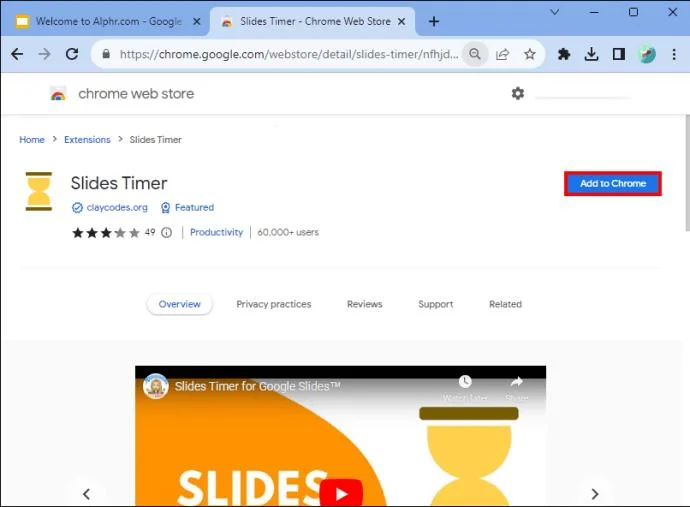Open a new browser tab
690x507 pixels.
pos(434,21)
